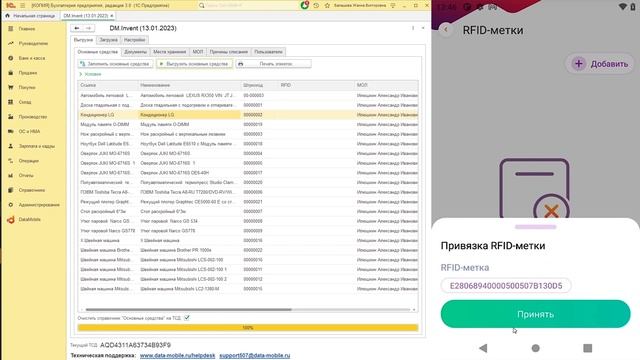Image resolution: width=640 pixels, height=360 pixels.
Task: Open the Места хранения subtab
Action: [169, 52]
